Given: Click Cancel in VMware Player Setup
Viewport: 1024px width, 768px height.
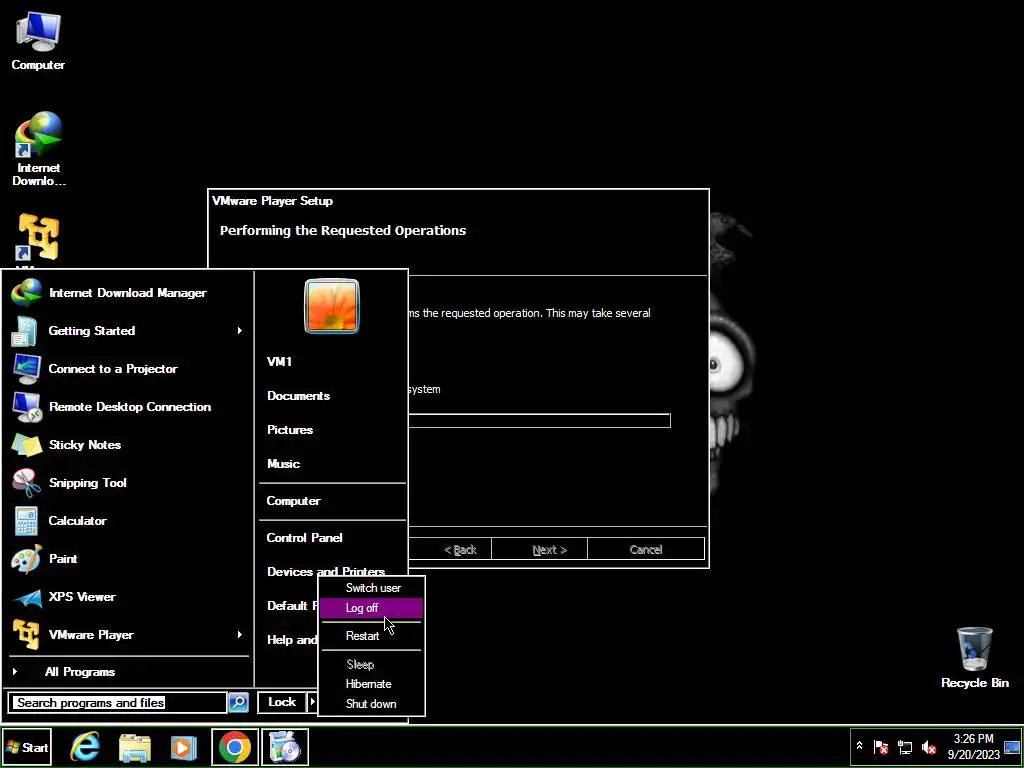Looking at the screenshot, I should [x=646, y=550].
